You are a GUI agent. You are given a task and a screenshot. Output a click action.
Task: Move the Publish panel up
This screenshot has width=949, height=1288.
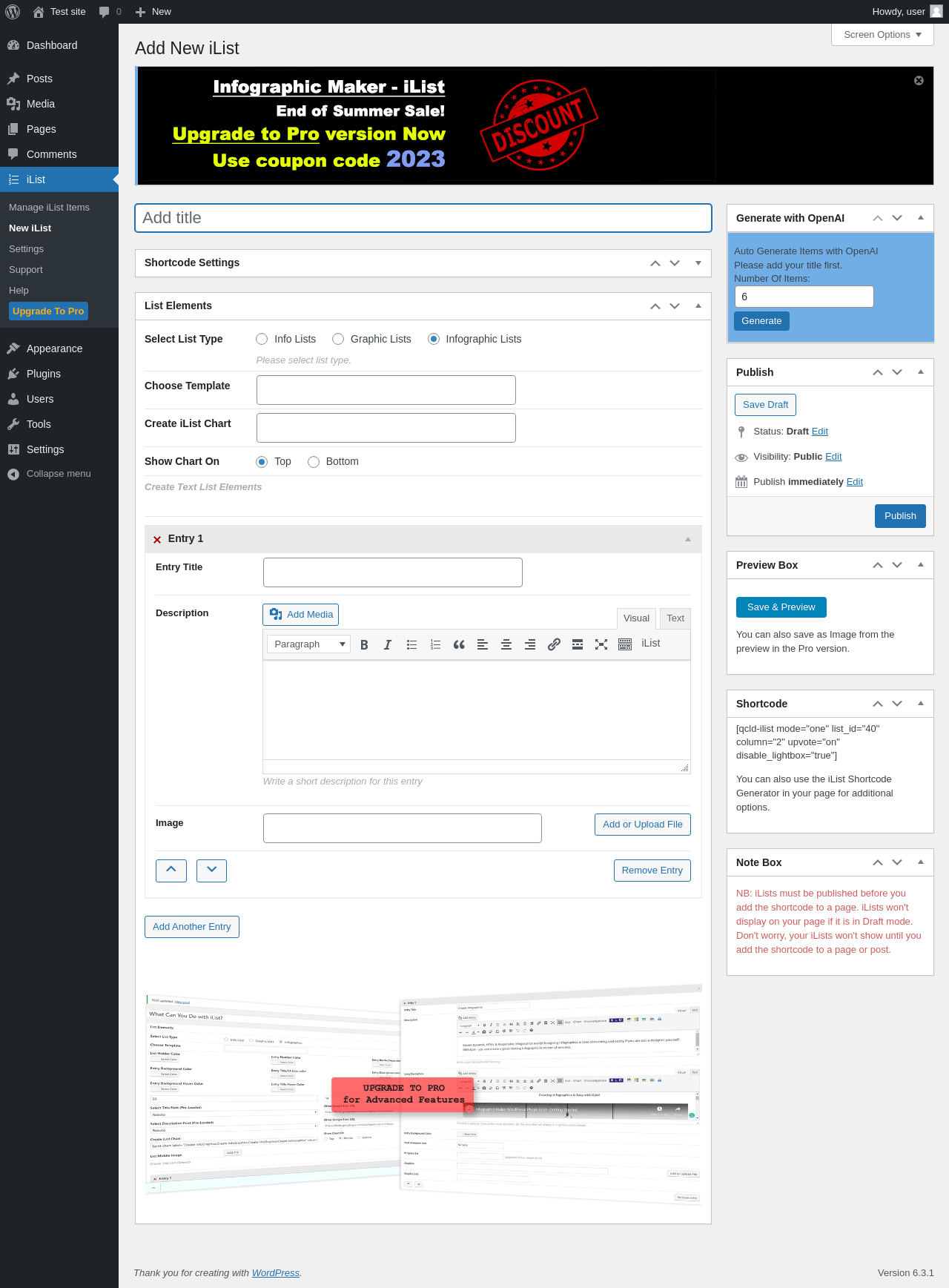878,372
